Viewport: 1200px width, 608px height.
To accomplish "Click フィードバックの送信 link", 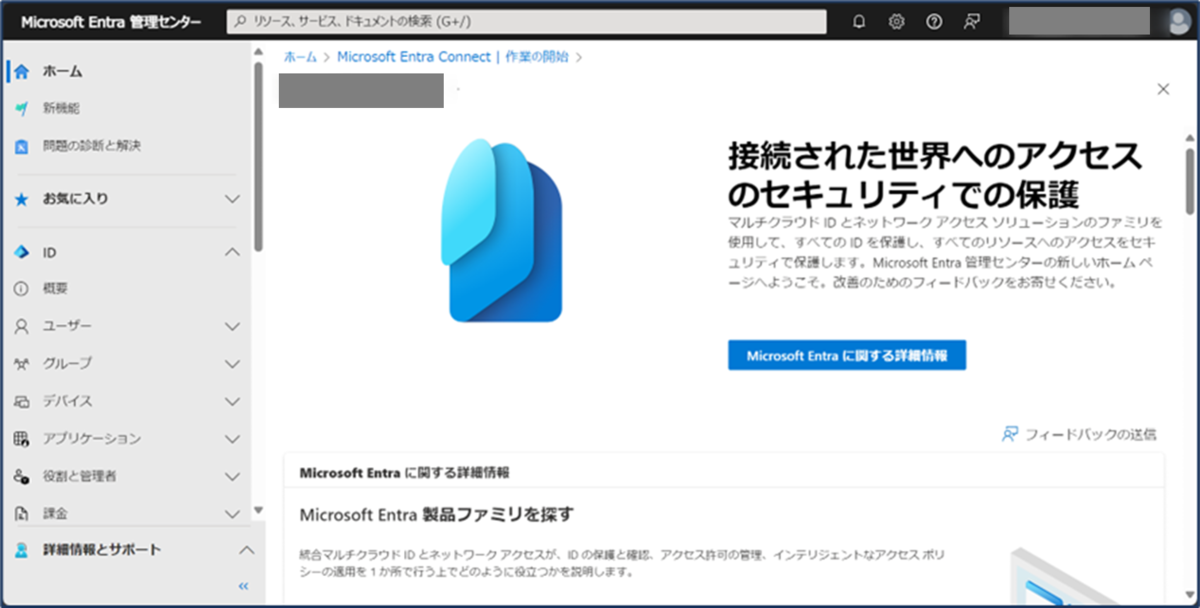I will (1090, 434).
